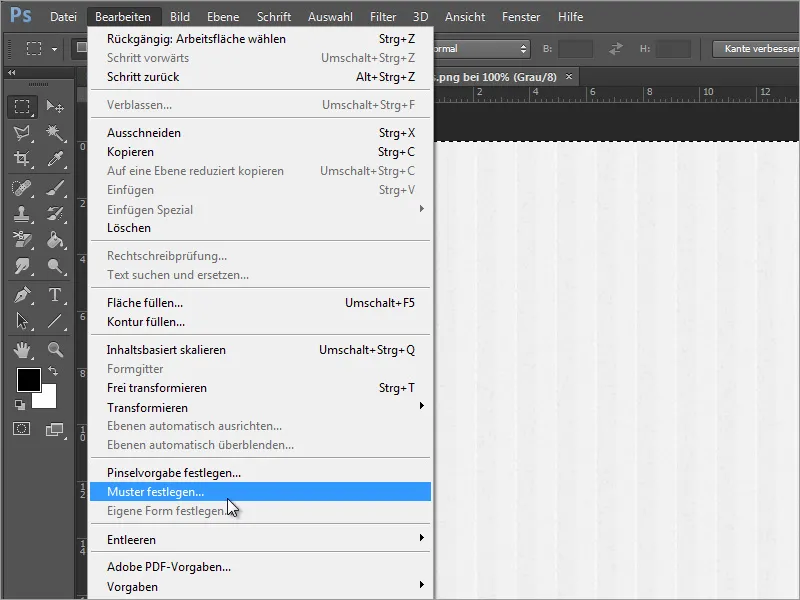
Task: Choose Kopieren from the menu
Action: [260, 152]
